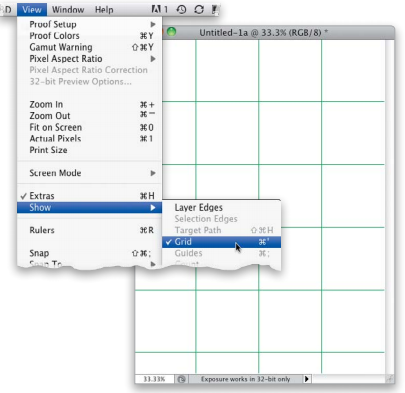Toggle Rulers on
The width and height of the screenshot is (405, 393).
click(89, 230)
